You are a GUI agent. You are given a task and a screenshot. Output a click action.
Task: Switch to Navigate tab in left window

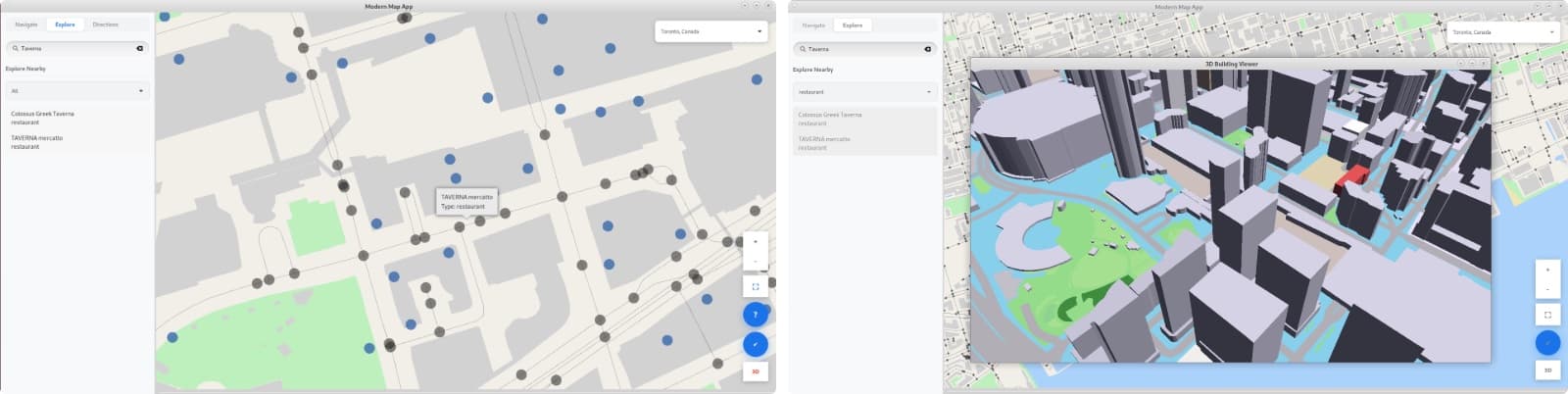tap(26, 25)
